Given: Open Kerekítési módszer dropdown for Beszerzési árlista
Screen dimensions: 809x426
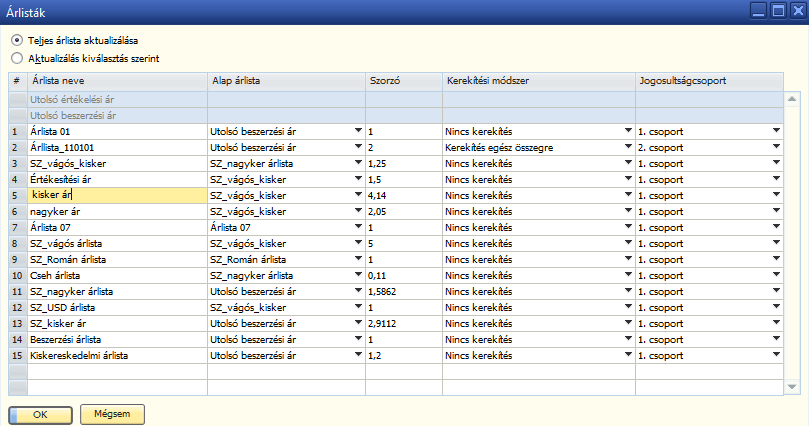Looking at the screenshot, I should pos(628,339).
